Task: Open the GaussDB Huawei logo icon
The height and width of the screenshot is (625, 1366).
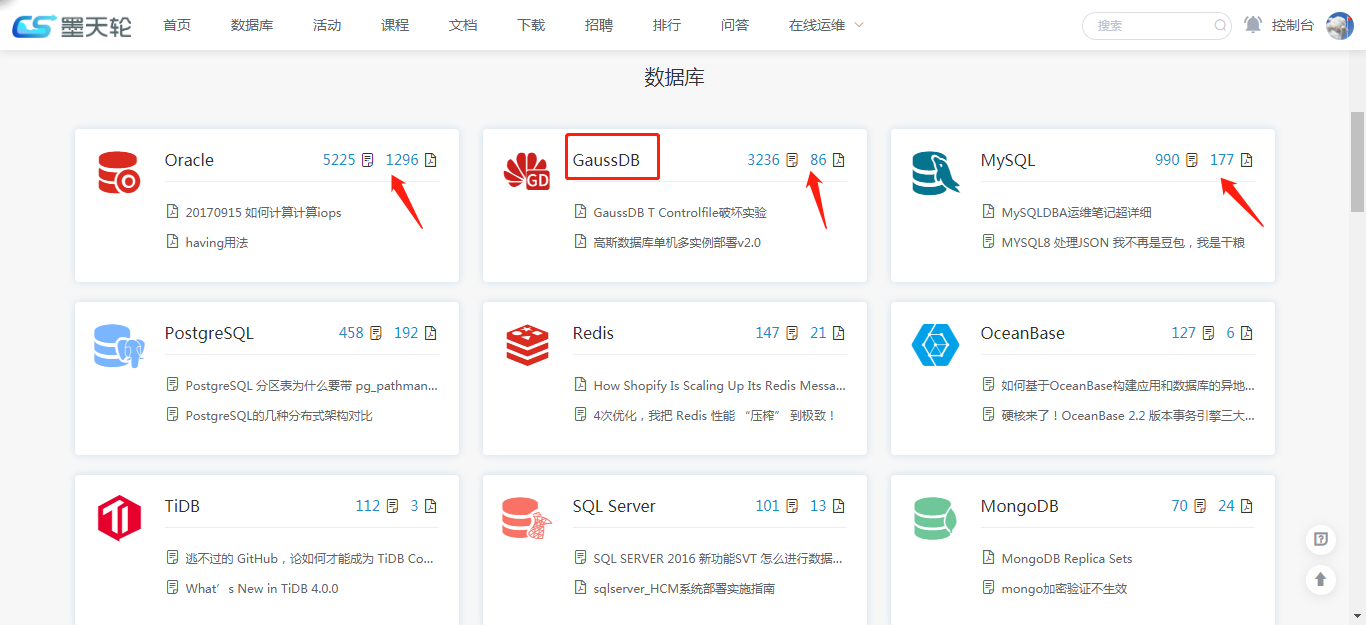Action: [x=526, y=172]
